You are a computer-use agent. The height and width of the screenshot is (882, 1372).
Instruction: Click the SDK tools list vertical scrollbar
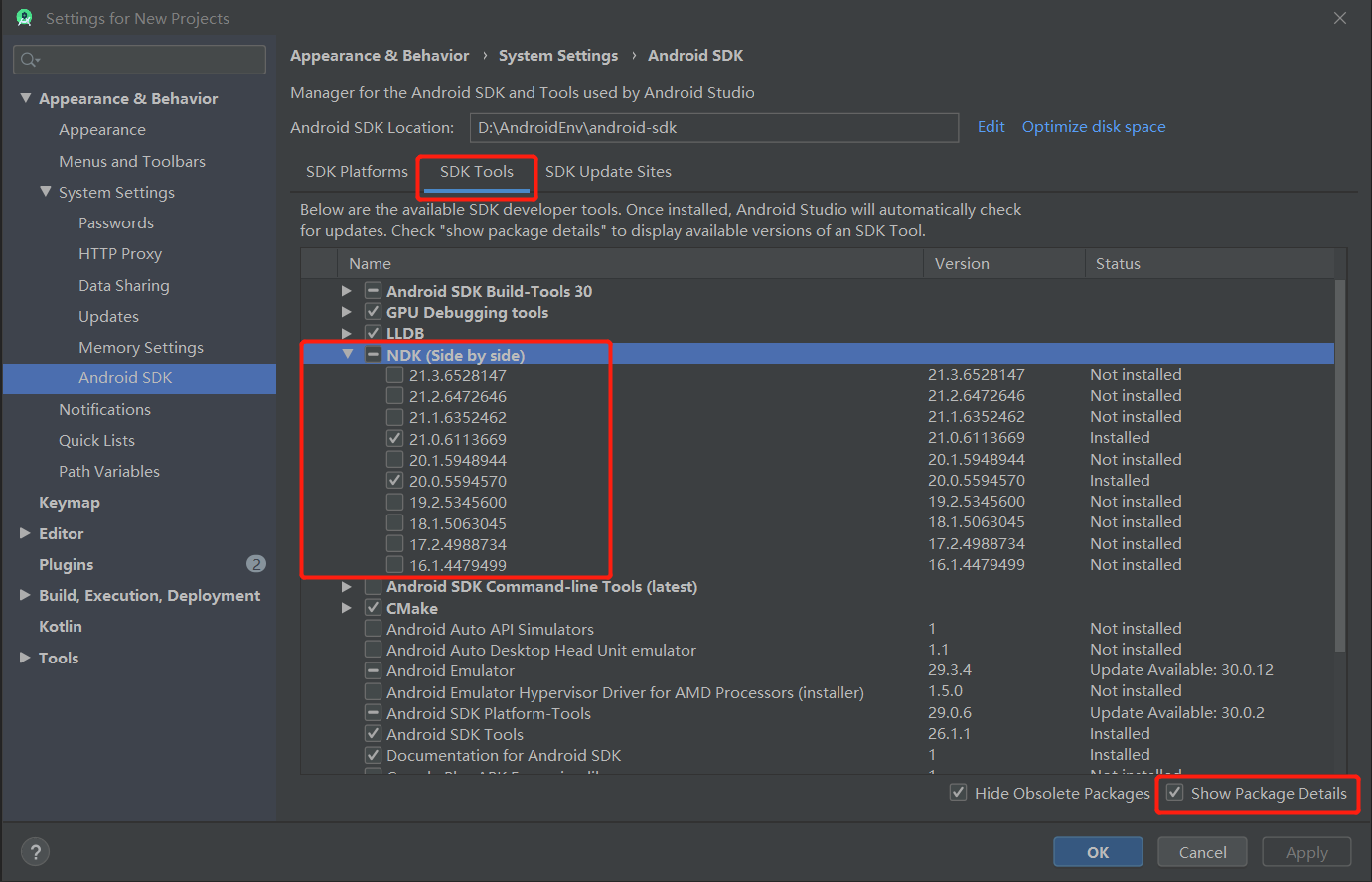pos(1340,467)
